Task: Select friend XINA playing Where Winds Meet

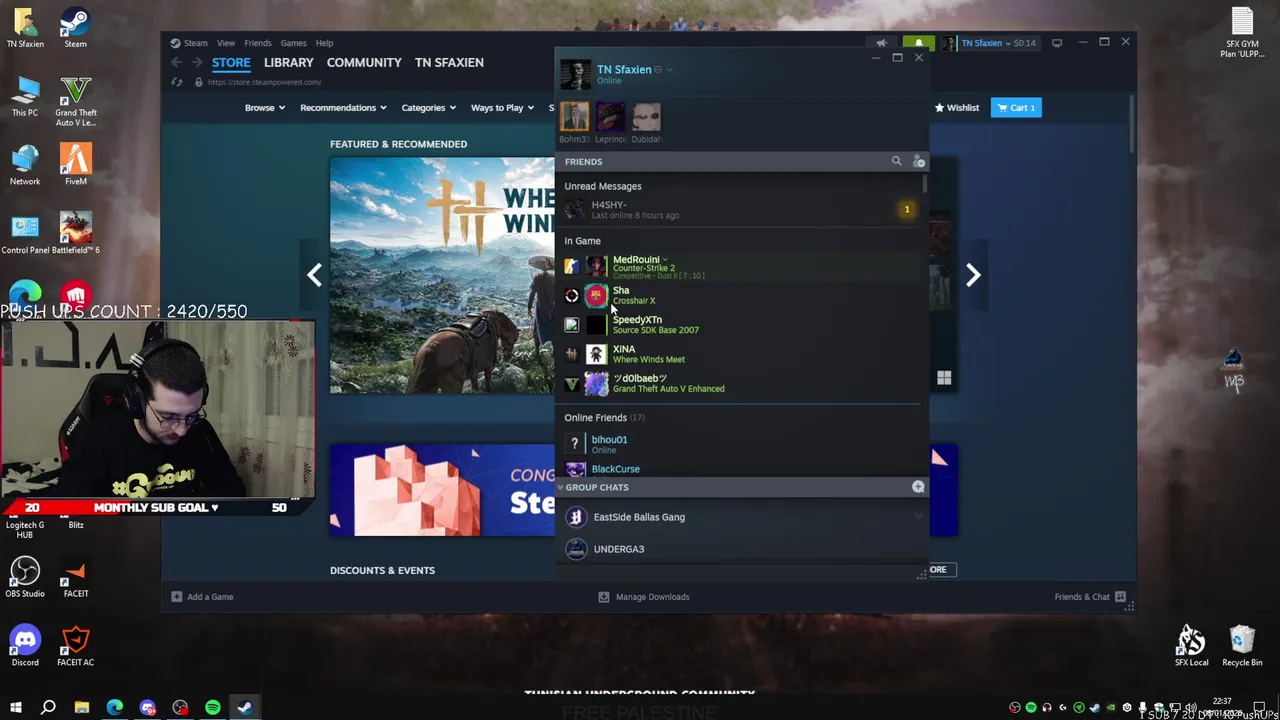Action: pyautogui.click(x=739, y=354)
